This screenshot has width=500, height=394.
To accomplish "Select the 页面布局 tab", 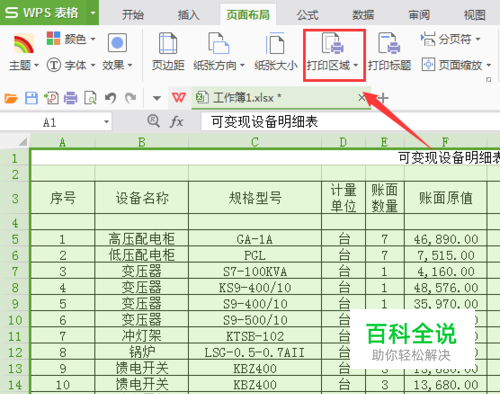I will pyautogui.click(x=248, y=15).
